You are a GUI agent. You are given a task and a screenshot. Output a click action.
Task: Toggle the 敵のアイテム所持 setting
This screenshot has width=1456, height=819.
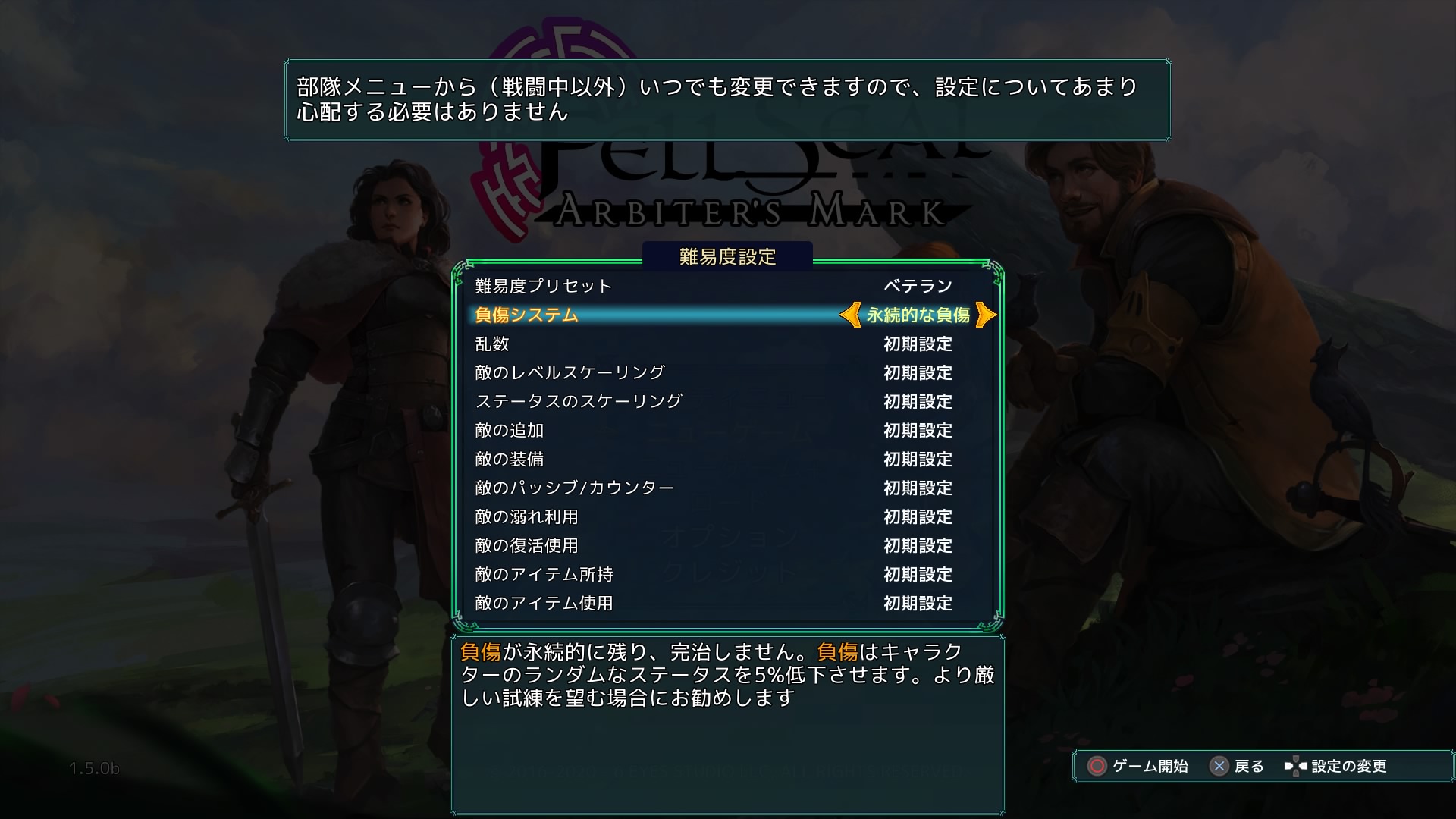[728, 574]
